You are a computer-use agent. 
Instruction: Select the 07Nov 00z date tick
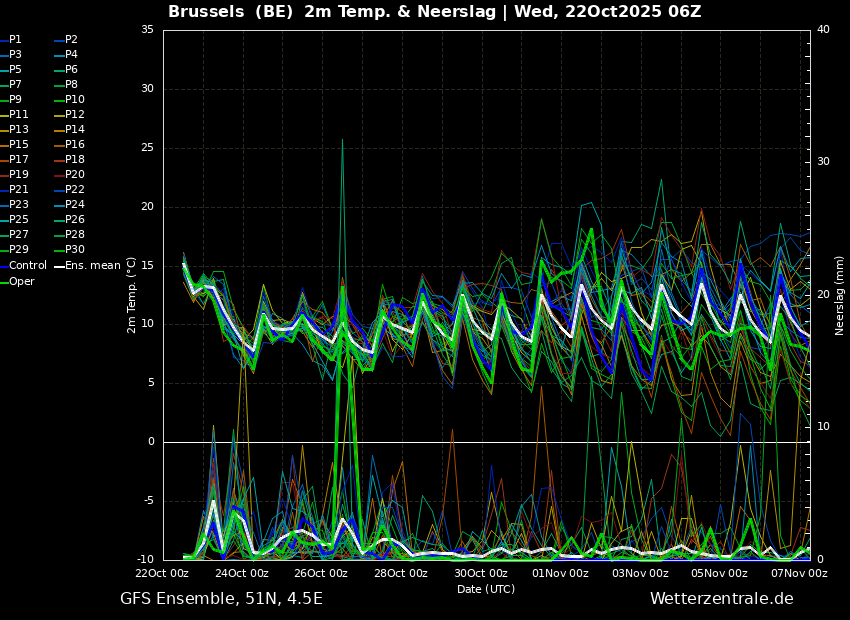pyautogui.click(x=799, y=574)
